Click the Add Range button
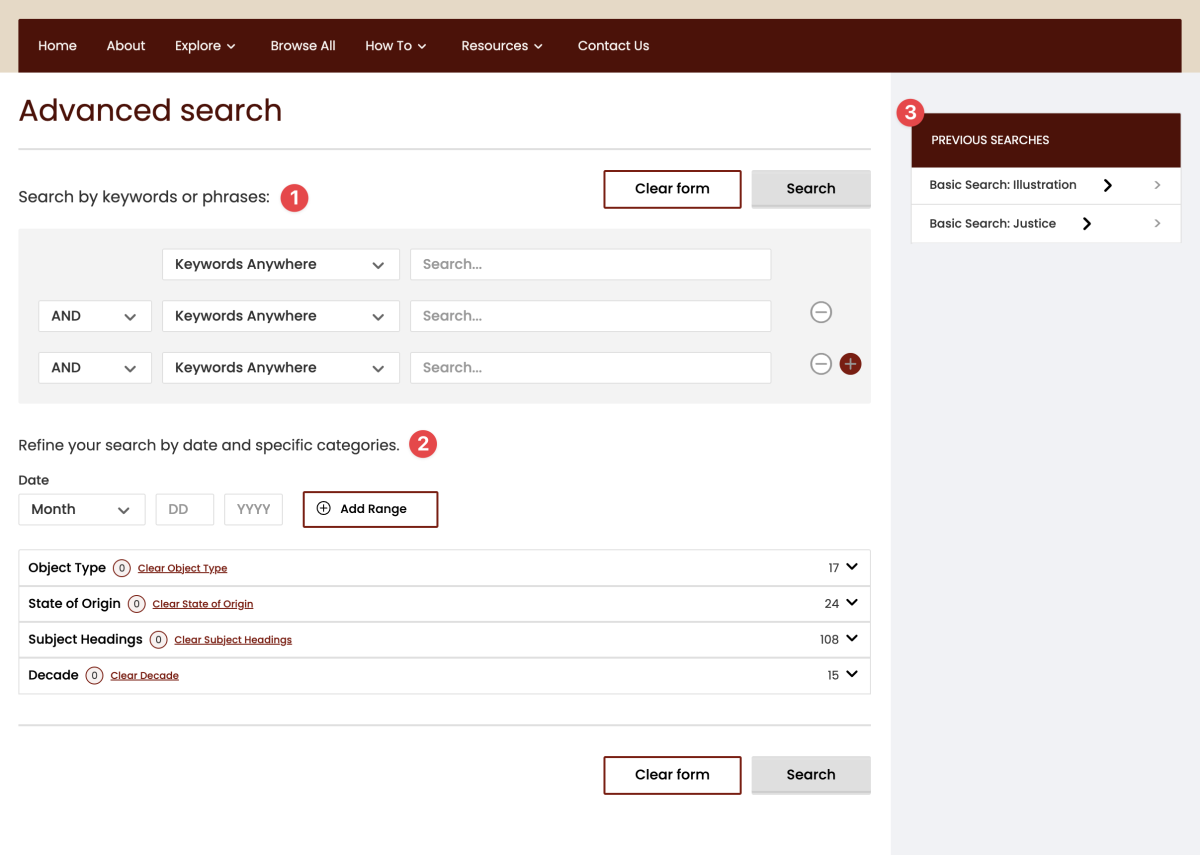The width and height of the screenshot is (1200, 855). pyautogui.click(x=370, y=509)
